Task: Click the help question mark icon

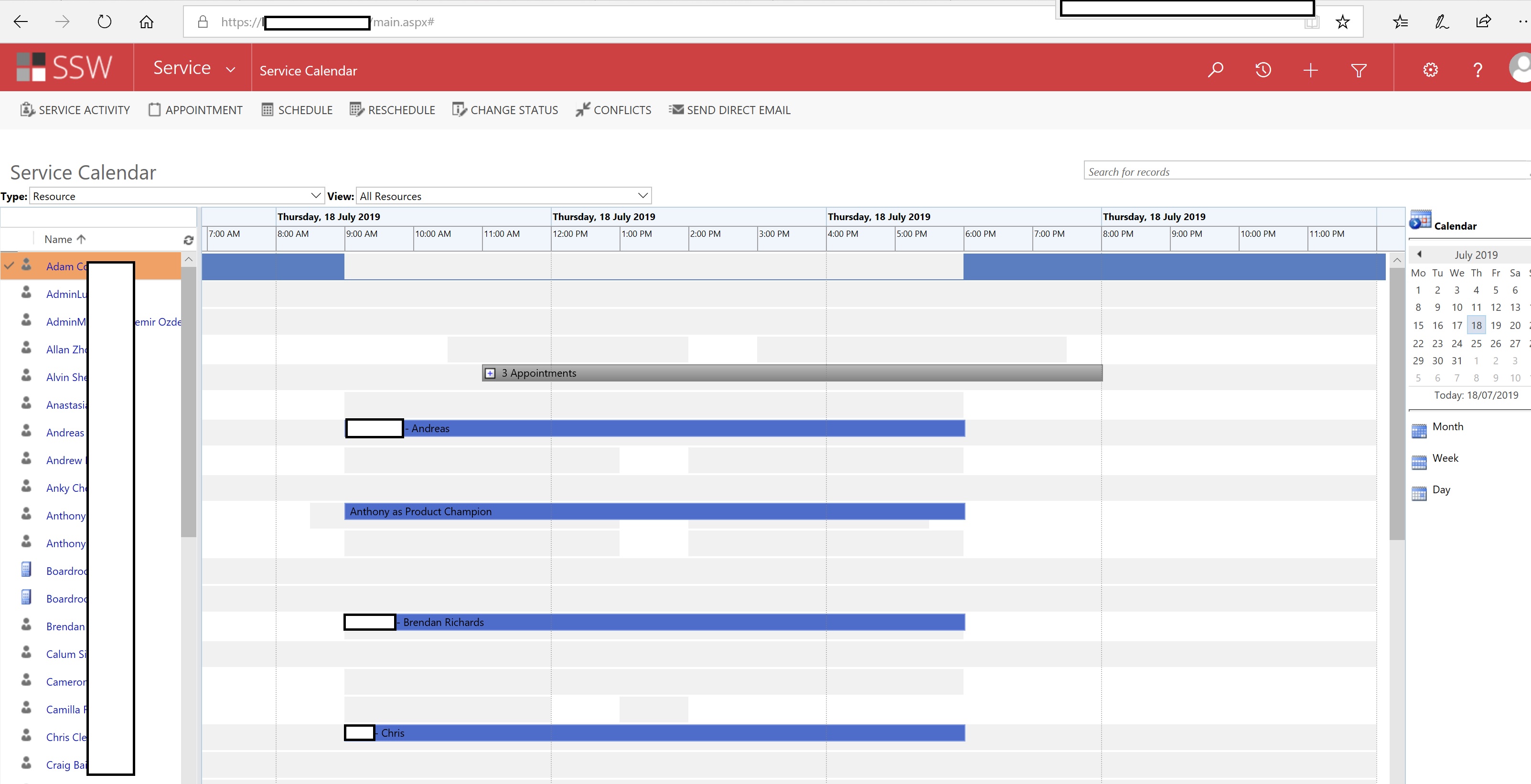Action: [x=1477, y=70]
